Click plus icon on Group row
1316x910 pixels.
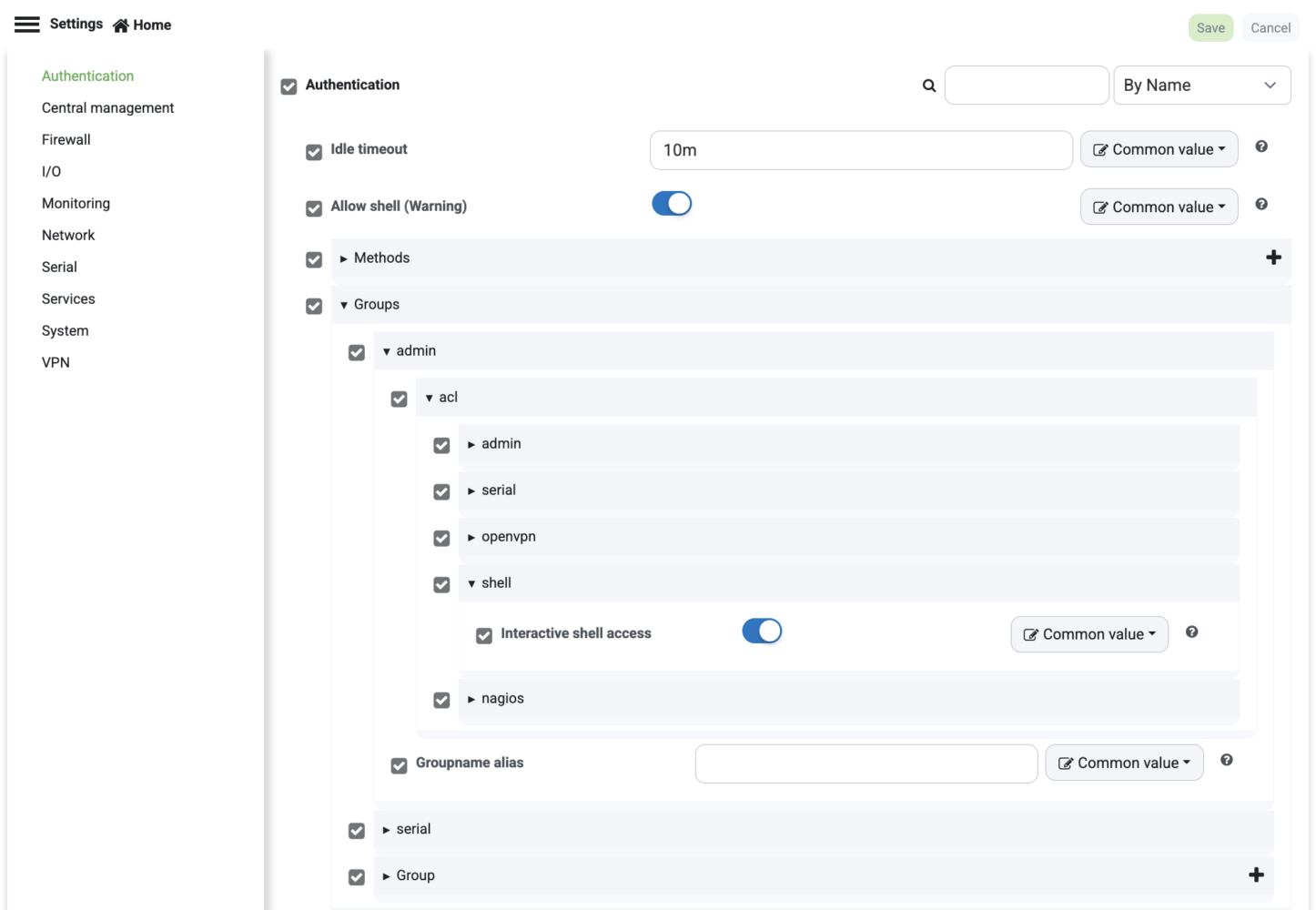click(x=1256, y=875)
